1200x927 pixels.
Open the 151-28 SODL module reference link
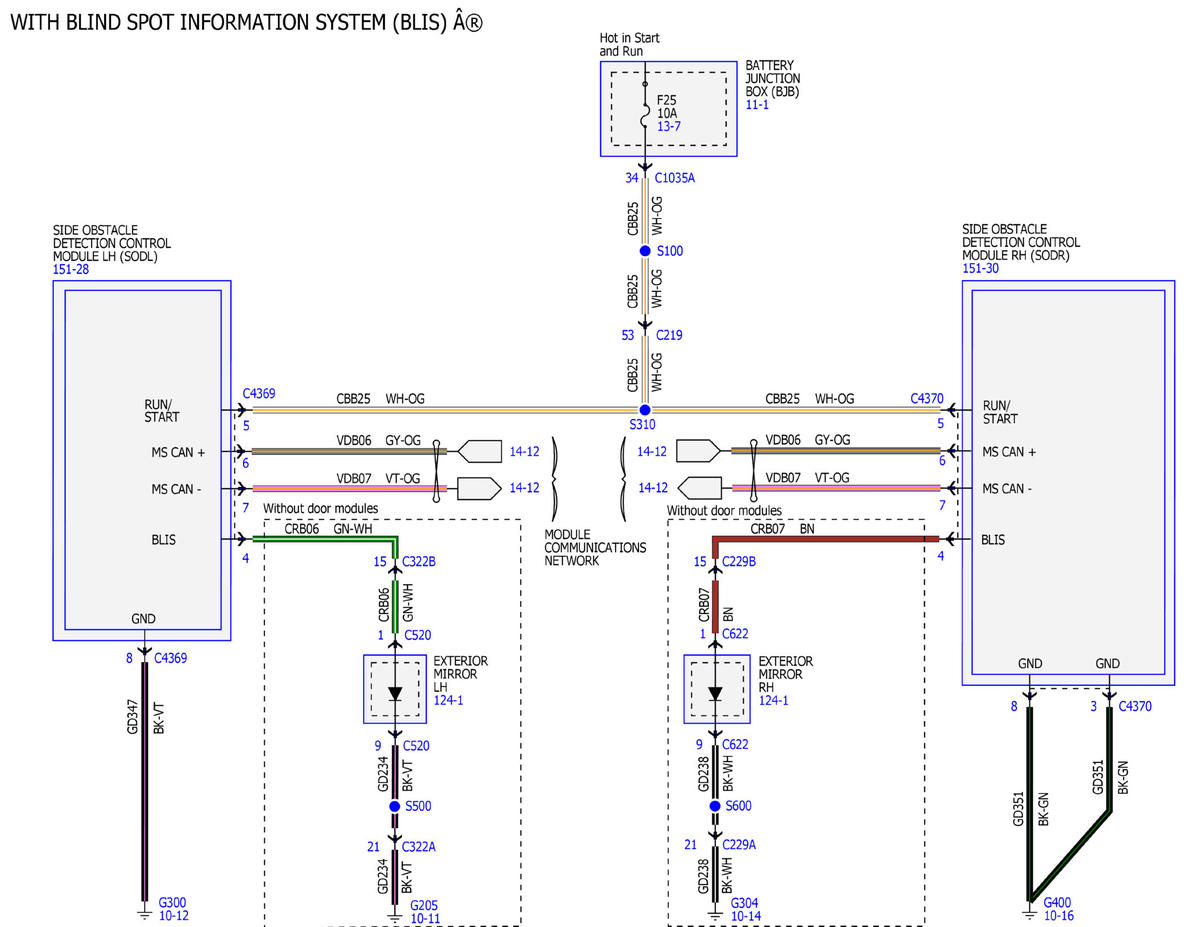tap(70, 271)
